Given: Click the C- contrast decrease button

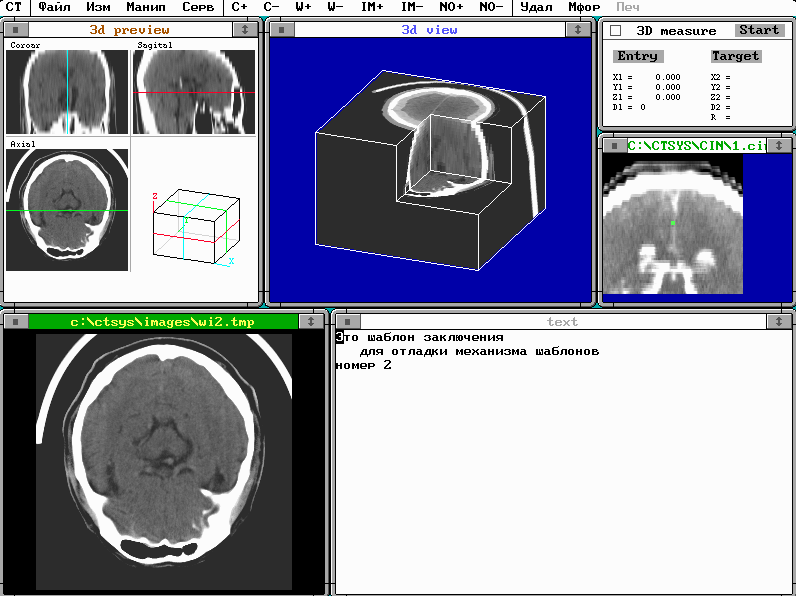Looking at the screenshot, I should [x=271, y=7].
